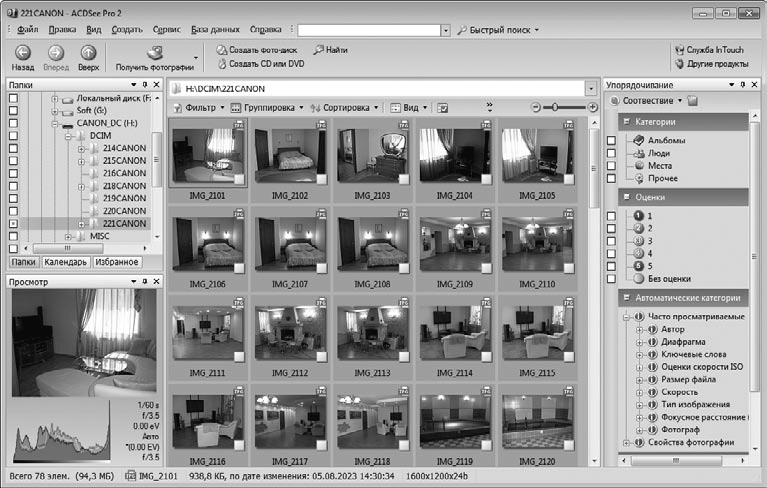Open the Service (Сервис) menu
Screen dimensions: 767x488
167,30
